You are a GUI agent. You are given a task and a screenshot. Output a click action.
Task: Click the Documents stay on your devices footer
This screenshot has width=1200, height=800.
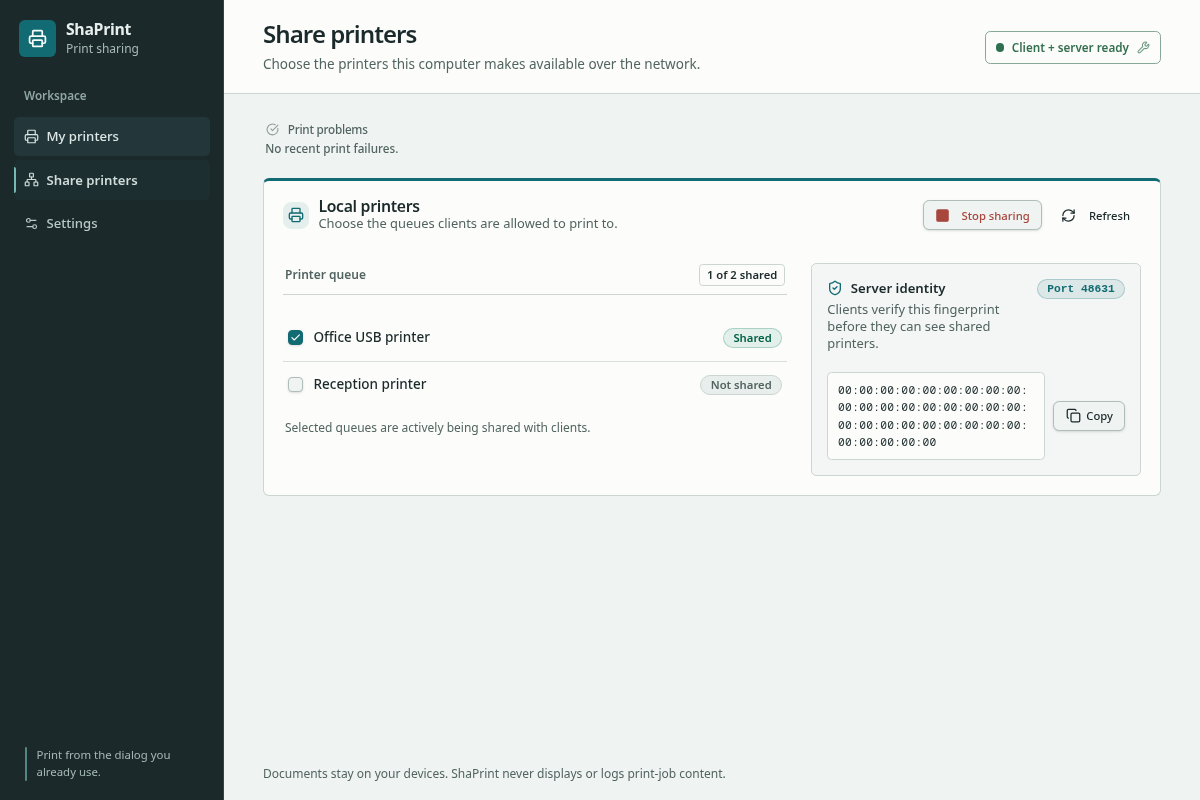pos(494,774)
